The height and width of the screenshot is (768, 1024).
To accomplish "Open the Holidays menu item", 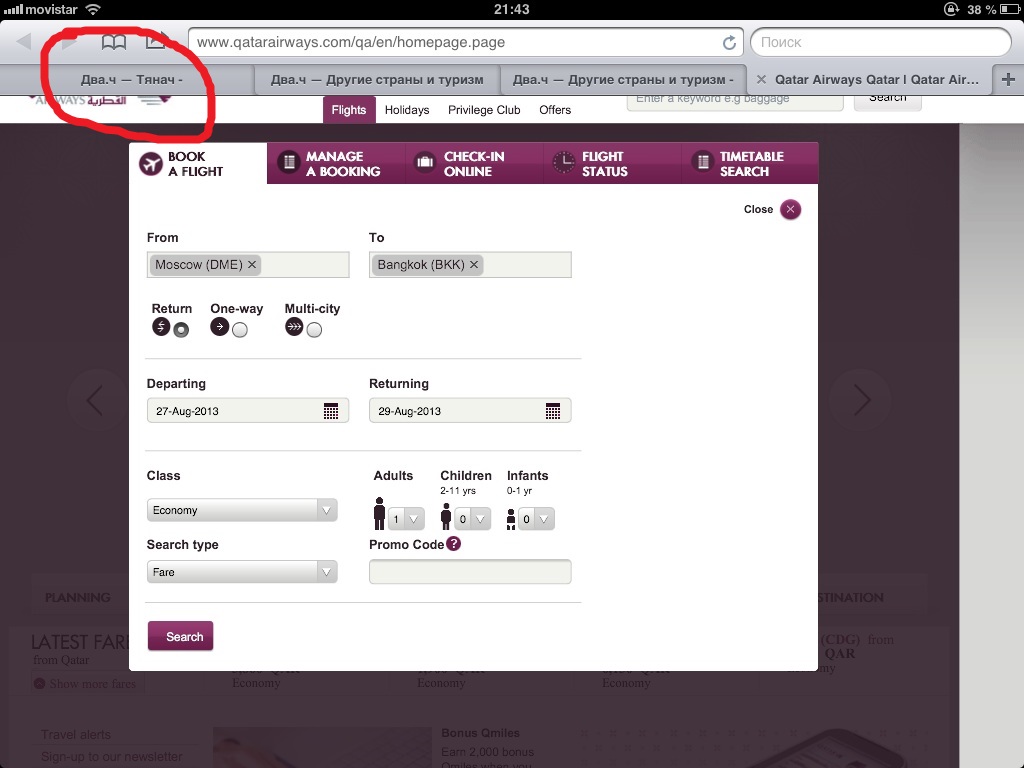I will pos(407,110).
